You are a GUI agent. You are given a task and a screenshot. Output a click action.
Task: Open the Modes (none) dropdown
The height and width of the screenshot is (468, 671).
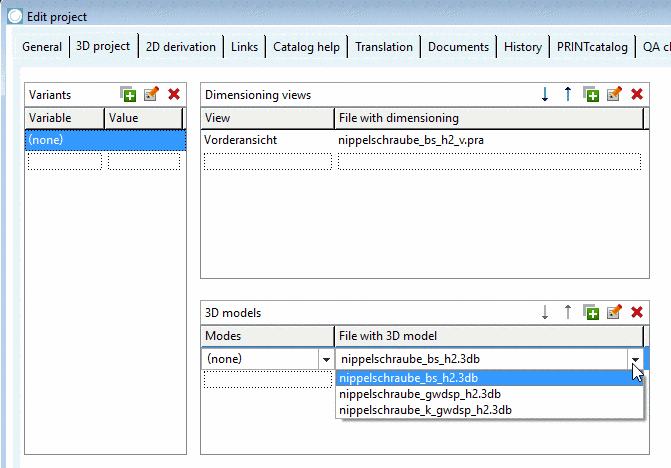coord(326,359)
